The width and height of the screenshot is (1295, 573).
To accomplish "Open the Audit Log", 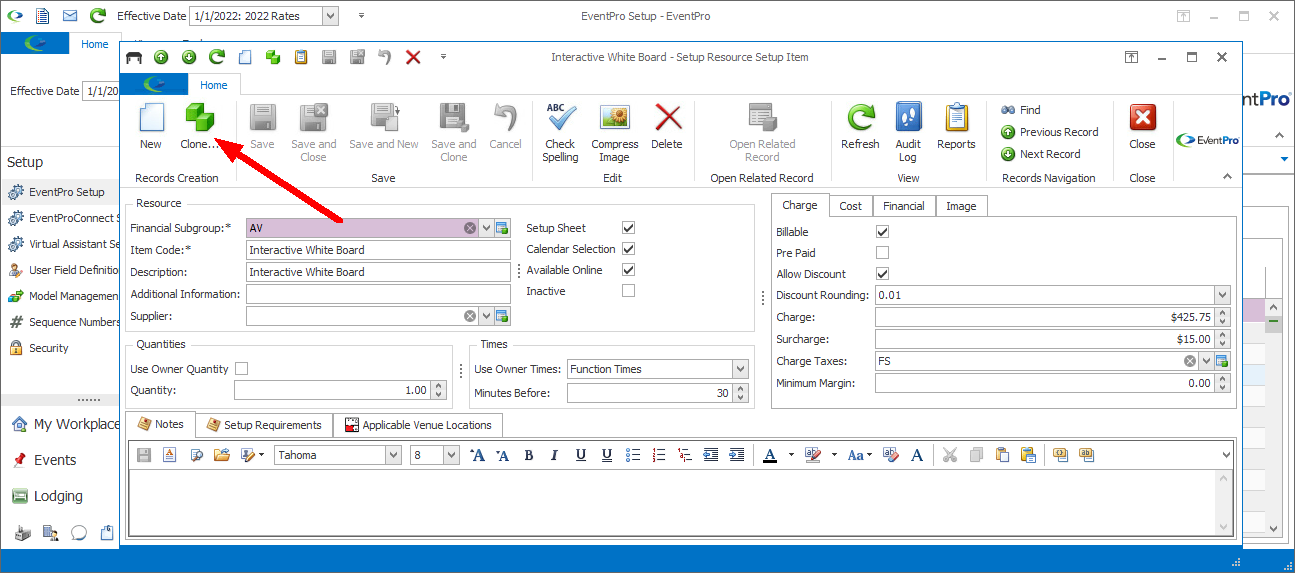I will [x=908, y=132].
